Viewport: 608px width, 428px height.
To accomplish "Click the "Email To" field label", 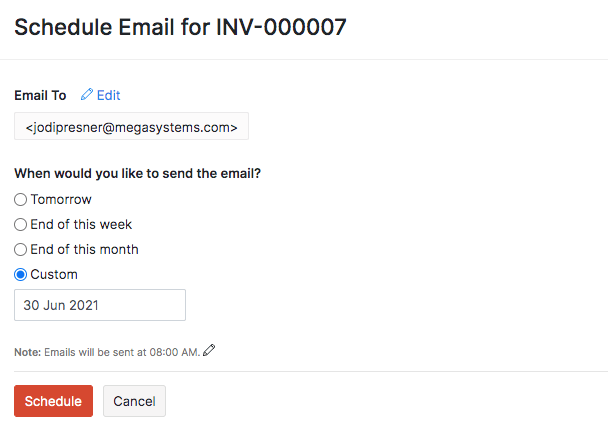I will pos(40,95).
